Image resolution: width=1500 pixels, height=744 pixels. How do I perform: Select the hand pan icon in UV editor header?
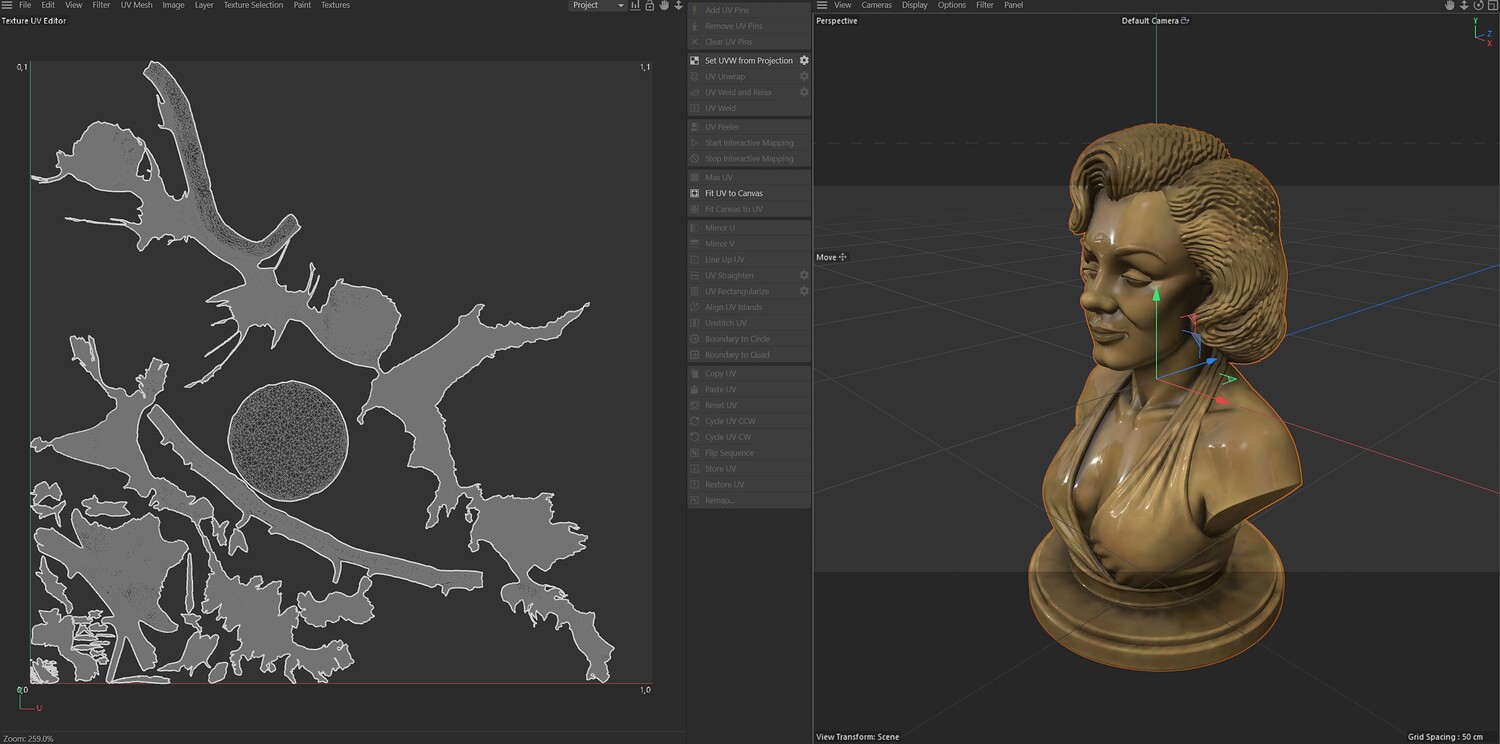point(664,5)
